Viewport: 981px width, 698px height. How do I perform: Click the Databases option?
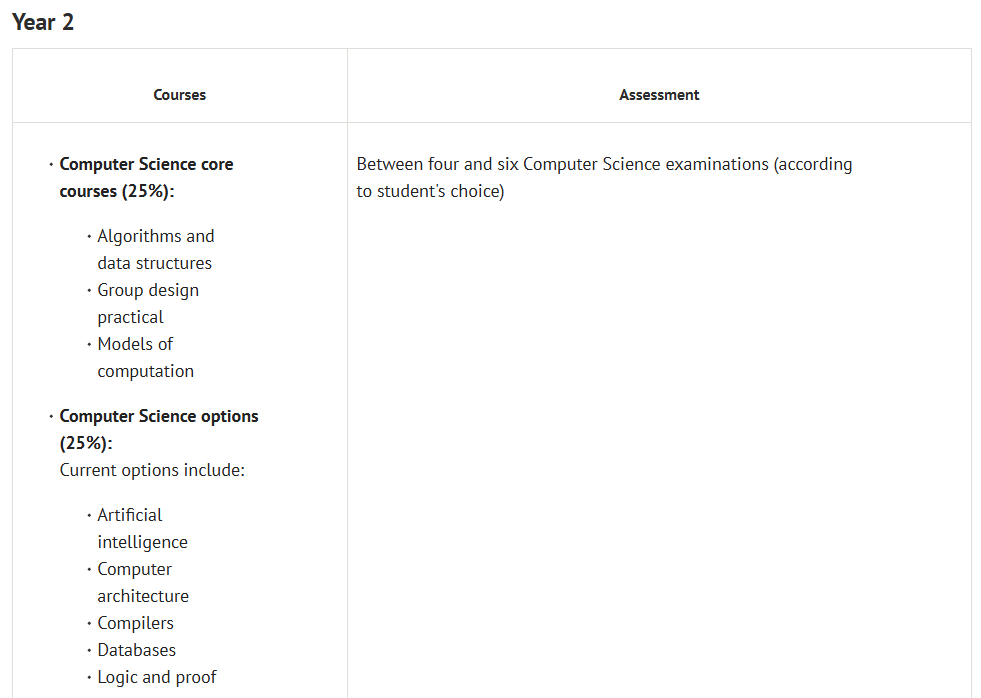click(x=137, y=650)
